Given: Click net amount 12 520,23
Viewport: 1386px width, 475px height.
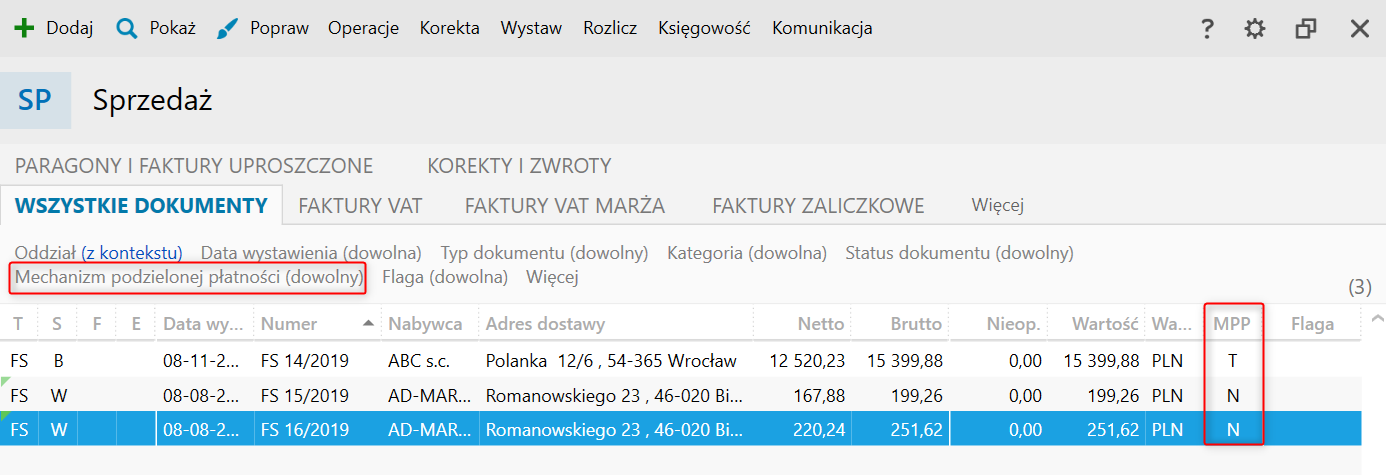Looking at the screenshot, I should pos(807,361).
